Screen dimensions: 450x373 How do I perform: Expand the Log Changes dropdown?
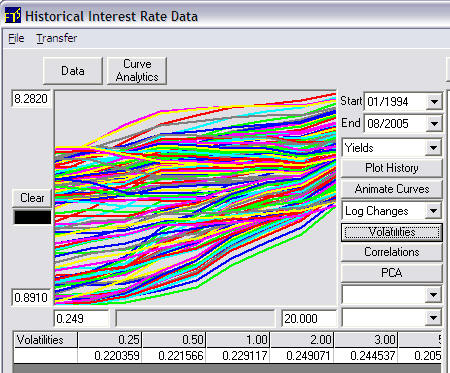[433, 211]
